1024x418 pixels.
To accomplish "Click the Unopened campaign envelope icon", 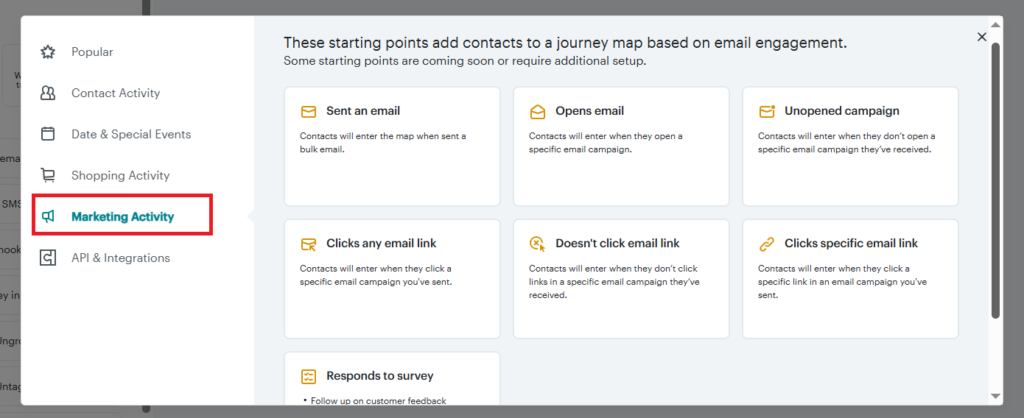I will (x=767, y=112).
